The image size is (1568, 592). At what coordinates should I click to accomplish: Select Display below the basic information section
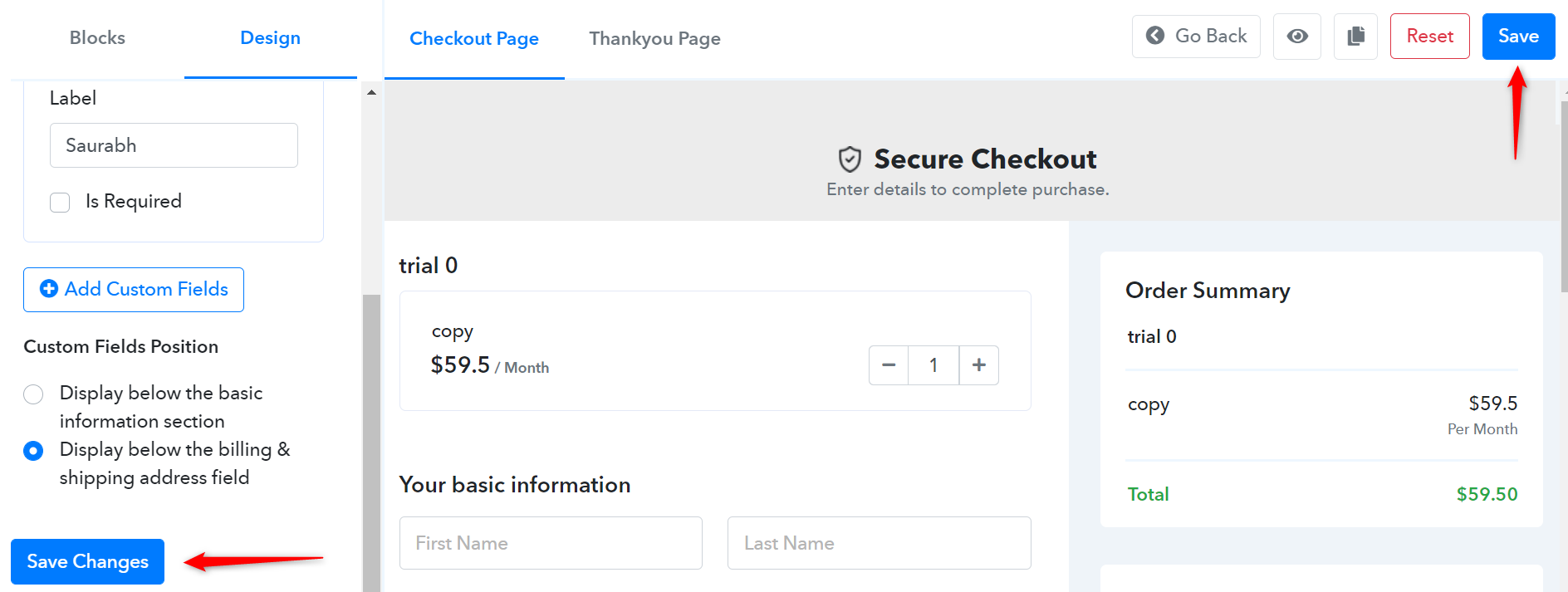click(x=33, y=394)
